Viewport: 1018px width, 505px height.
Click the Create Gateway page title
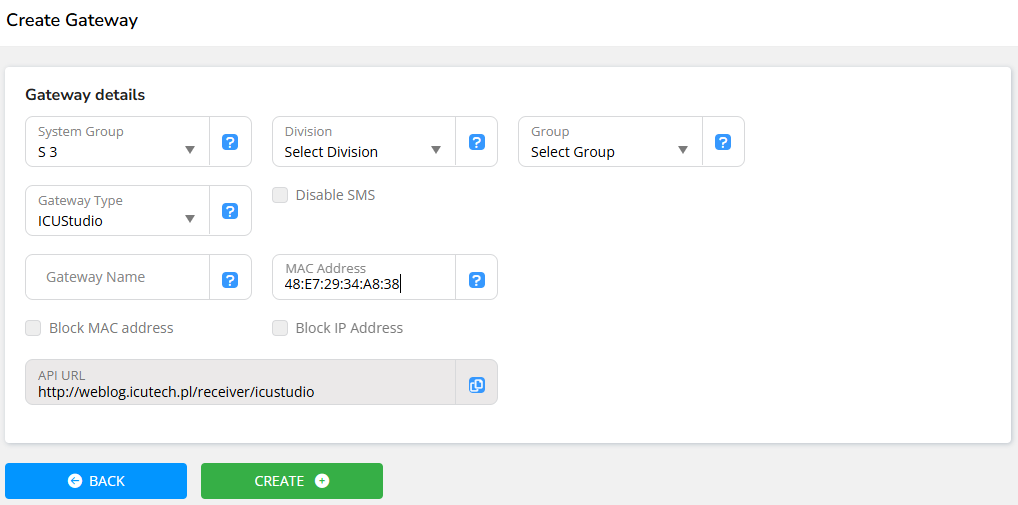[x=72, y=20]
